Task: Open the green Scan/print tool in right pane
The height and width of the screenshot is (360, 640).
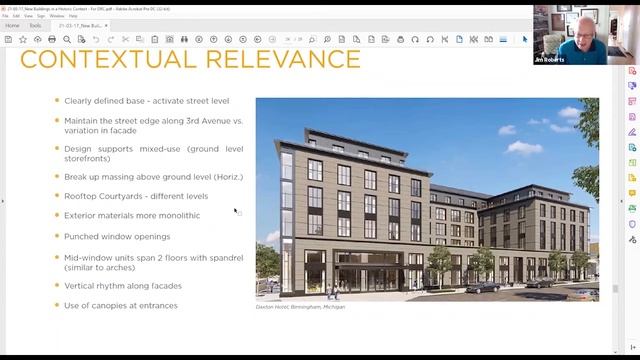Action: pos(632,209)
